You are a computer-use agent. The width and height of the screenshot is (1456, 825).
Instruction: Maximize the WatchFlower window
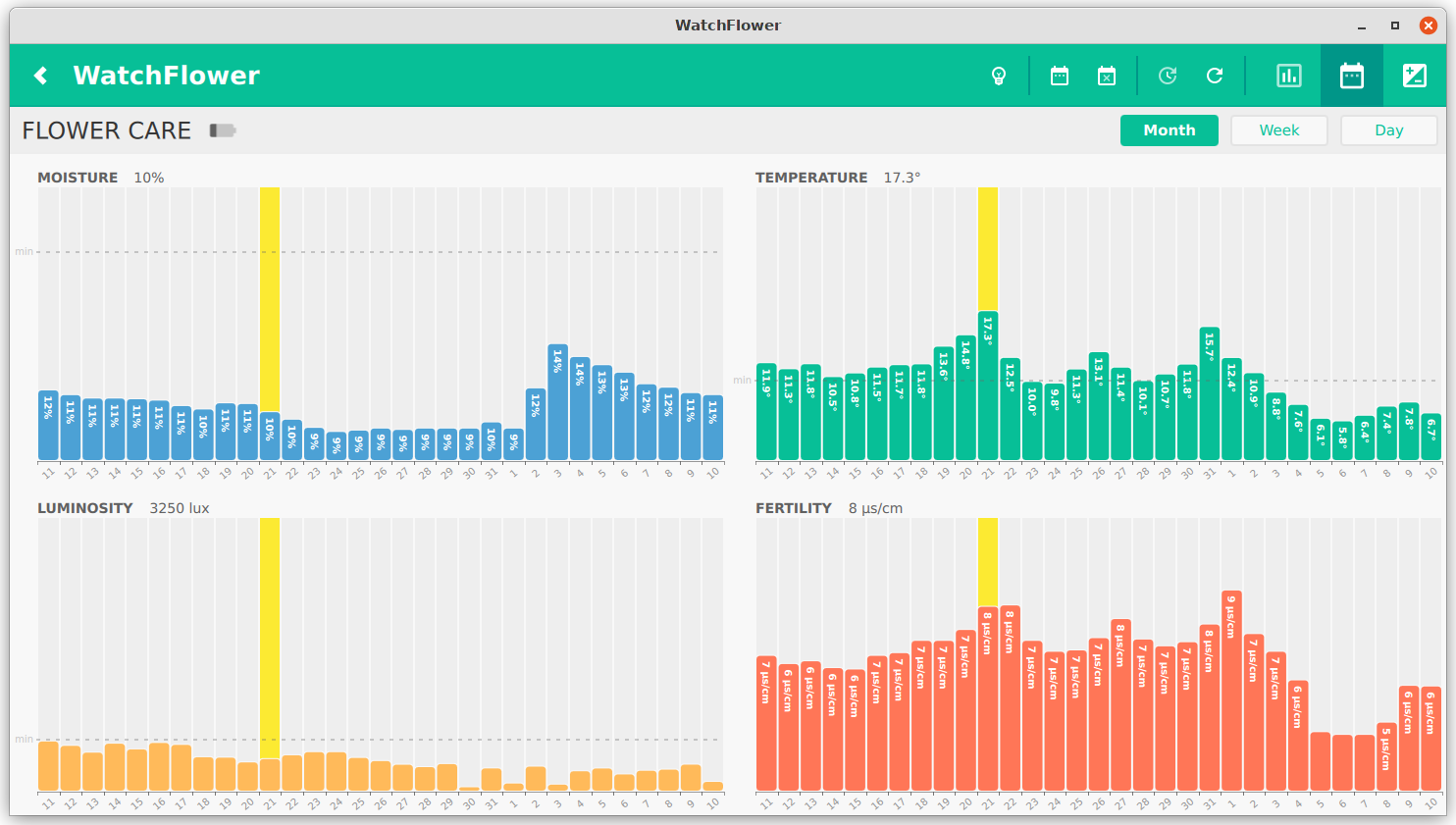pos(1395,26)
